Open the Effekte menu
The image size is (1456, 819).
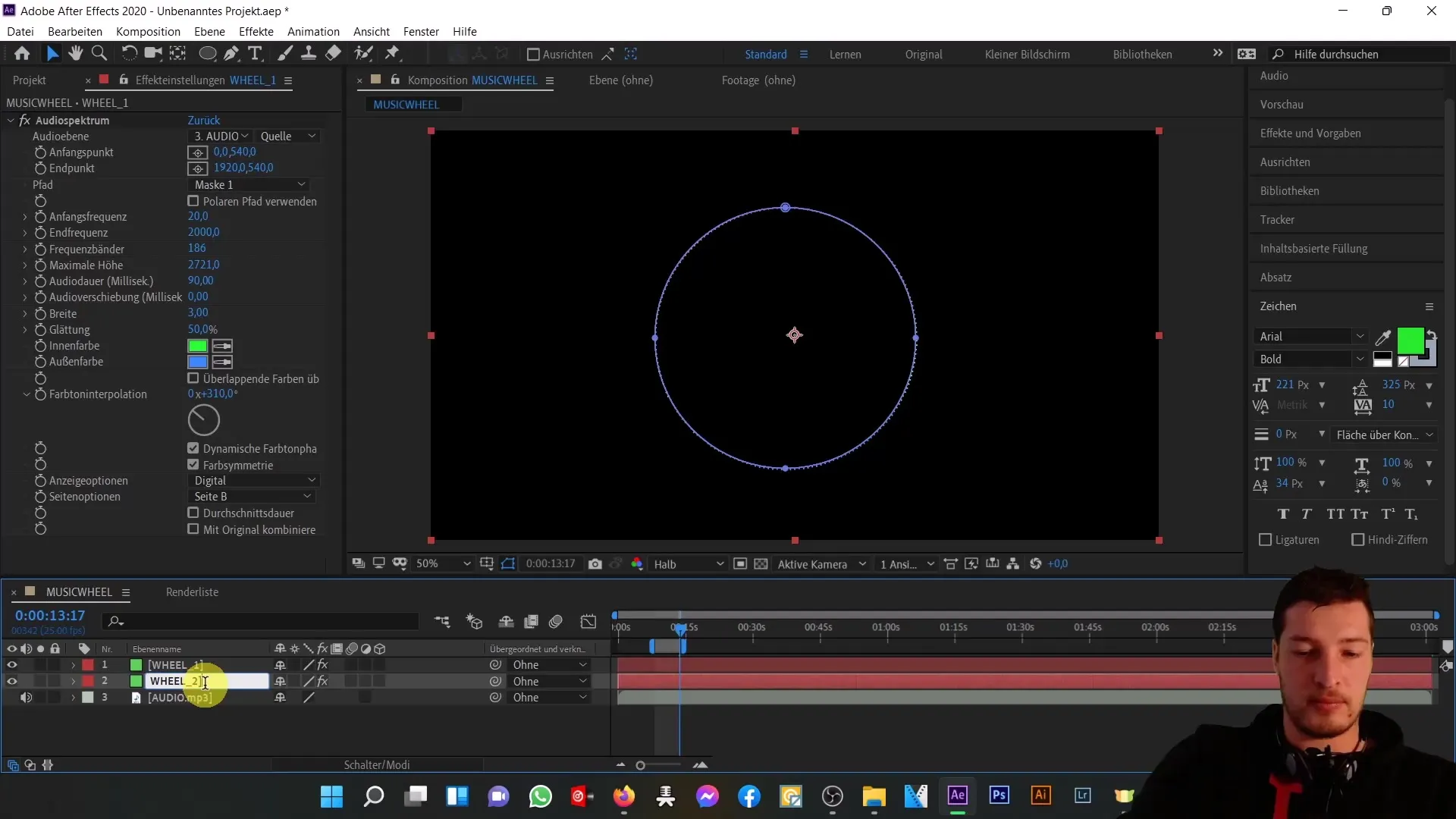256,32
